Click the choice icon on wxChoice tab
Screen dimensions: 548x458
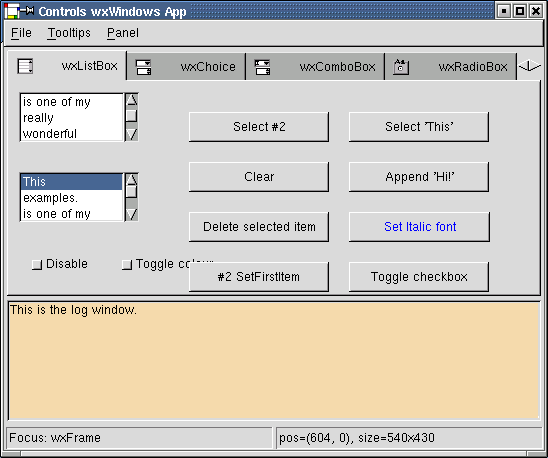[x=143, y=67]
